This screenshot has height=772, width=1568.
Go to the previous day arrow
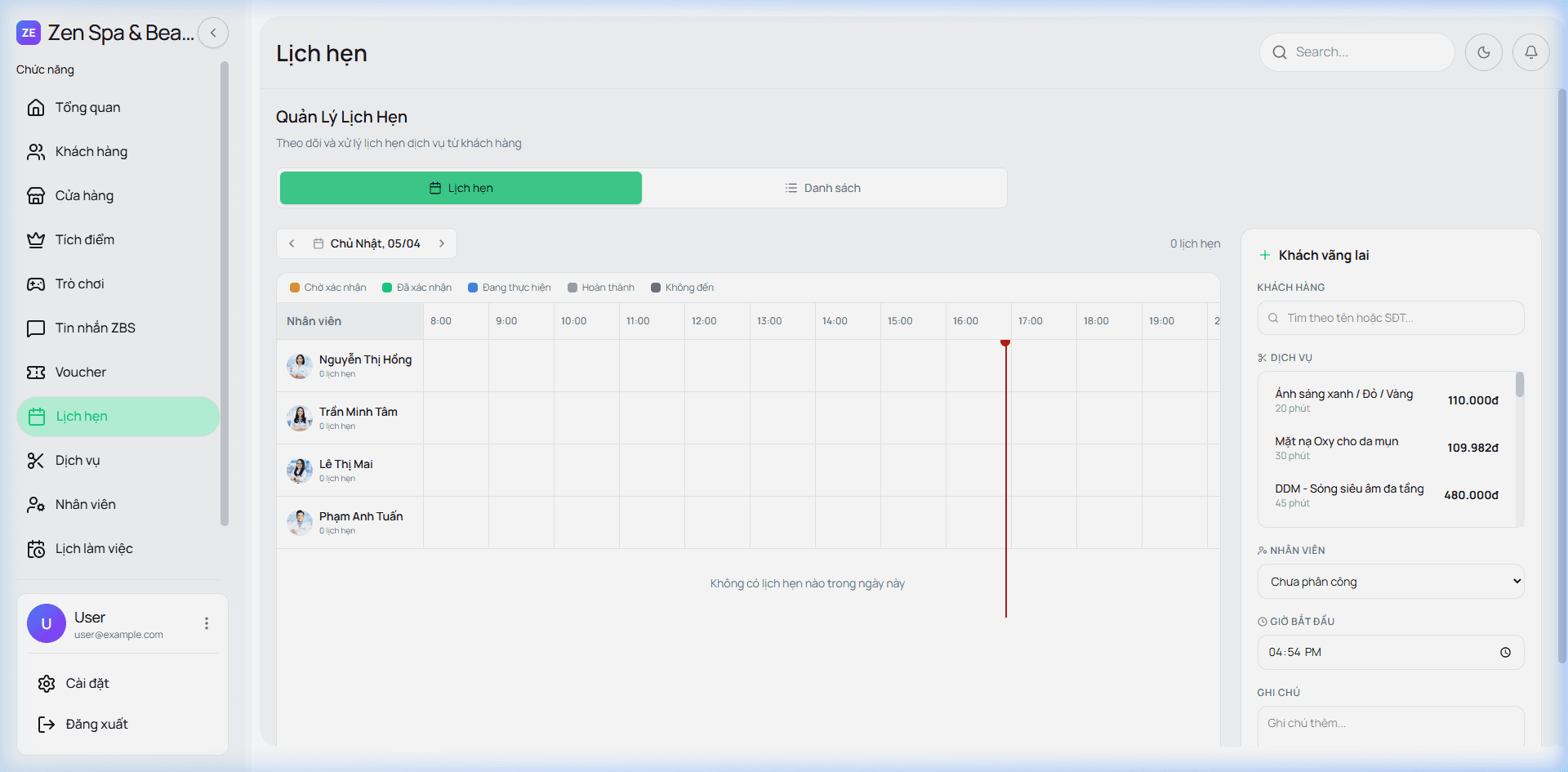[292, 243]
